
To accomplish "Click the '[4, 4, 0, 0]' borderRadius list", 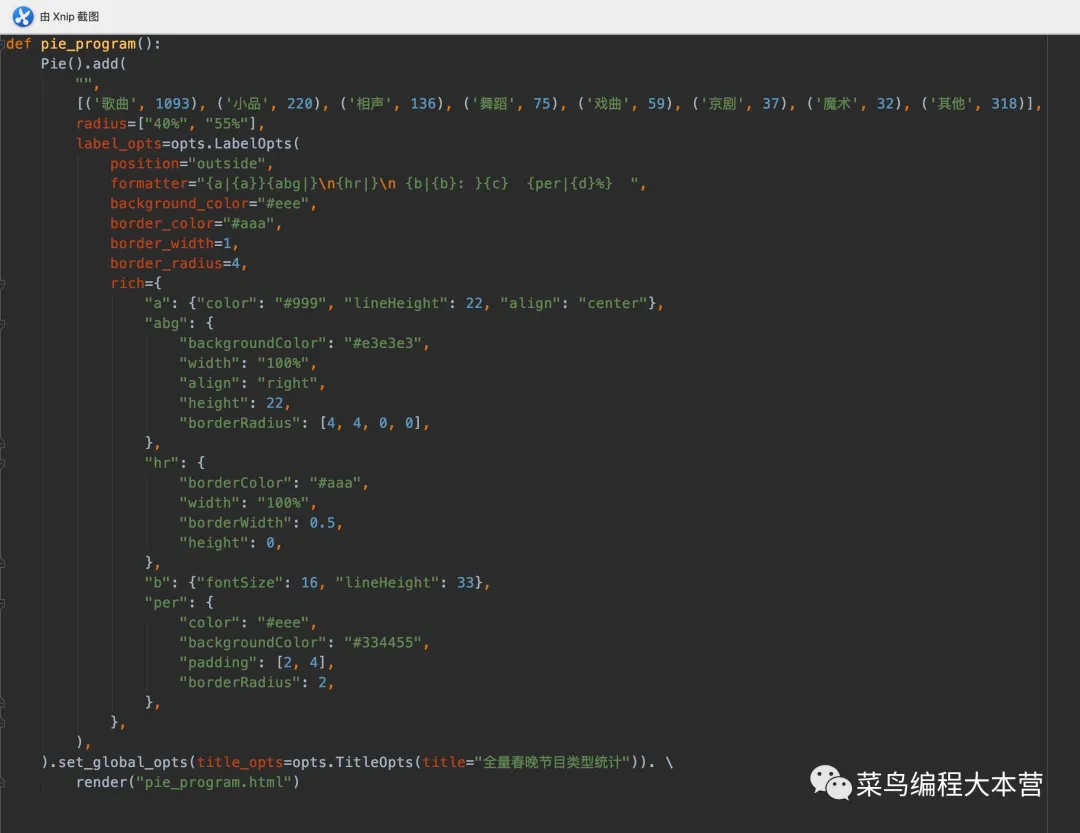I will pos(371,423).
